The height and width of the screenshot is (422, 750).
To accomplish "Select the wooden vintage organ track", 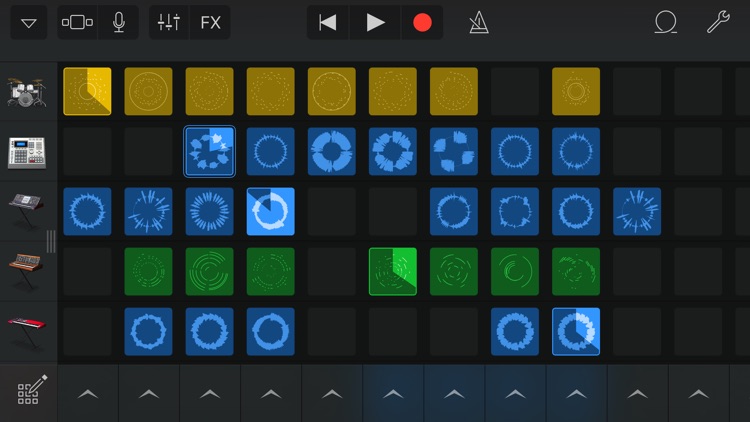I will click(x=26, y=271).
